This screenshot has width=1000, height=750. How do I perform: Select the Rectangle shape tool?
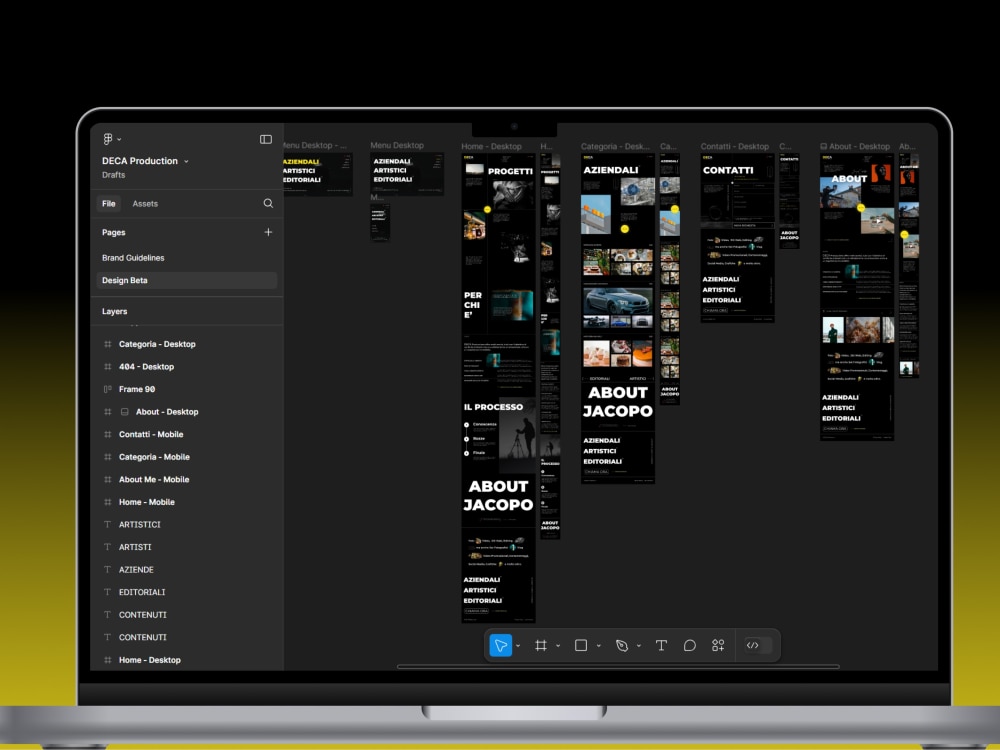(x=581, y=645)
